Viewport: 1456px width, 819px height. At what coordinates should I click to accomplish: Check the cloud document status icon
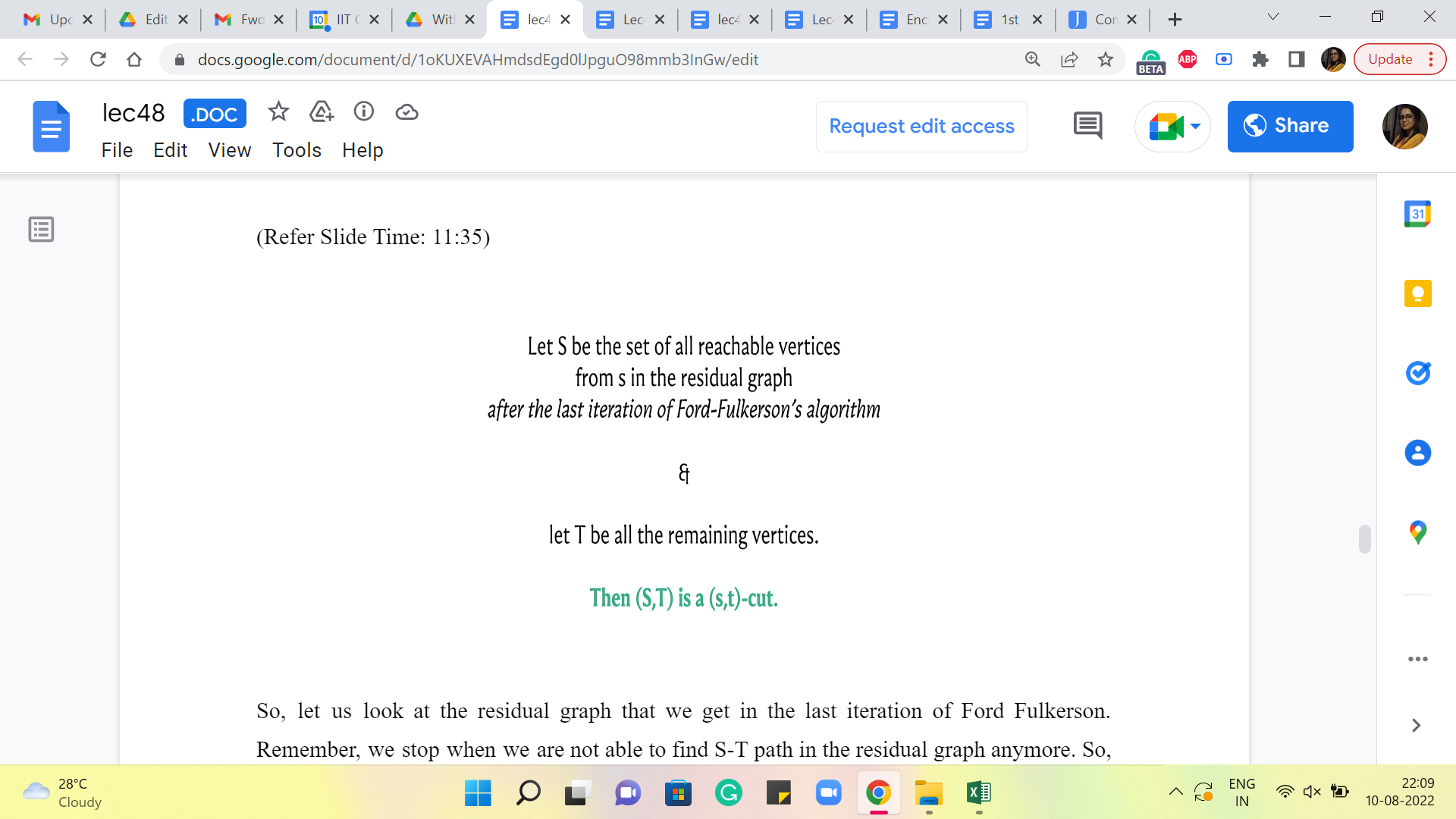tap(407, 113)
